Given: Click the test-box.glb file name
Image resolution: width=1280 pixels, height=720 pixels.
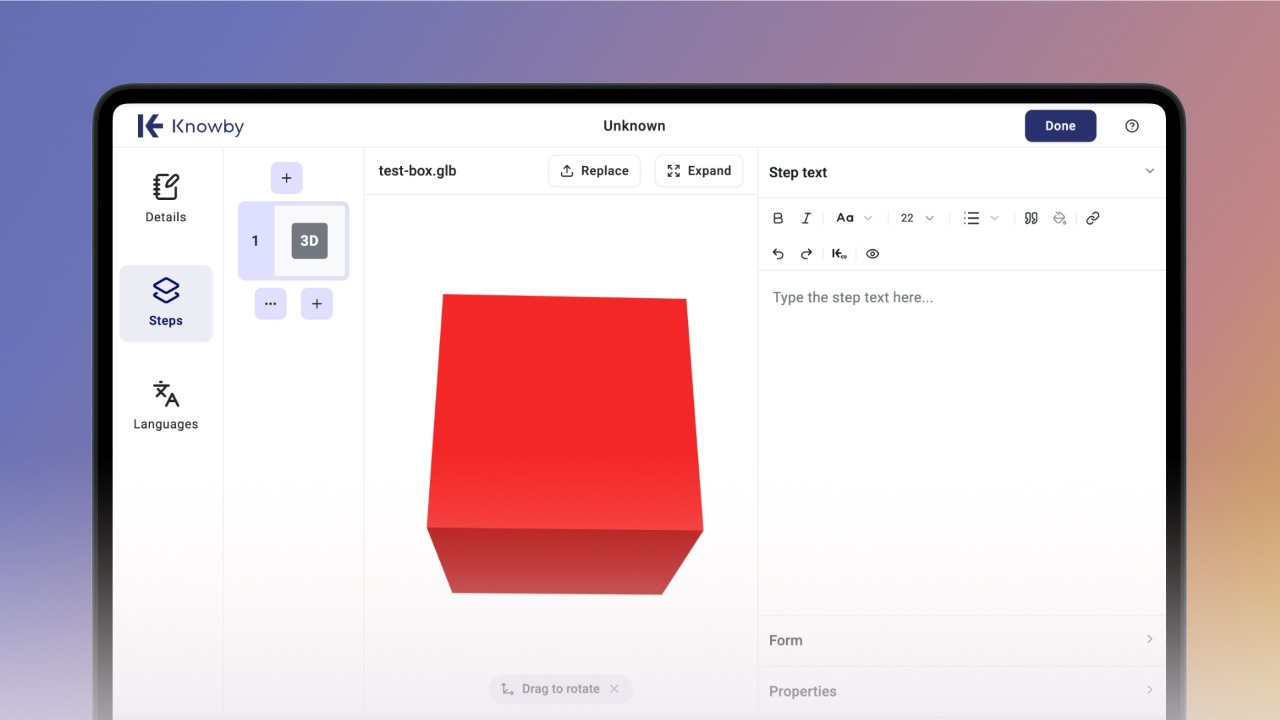Looking at the screenshot, I should [x=417, y=171].
